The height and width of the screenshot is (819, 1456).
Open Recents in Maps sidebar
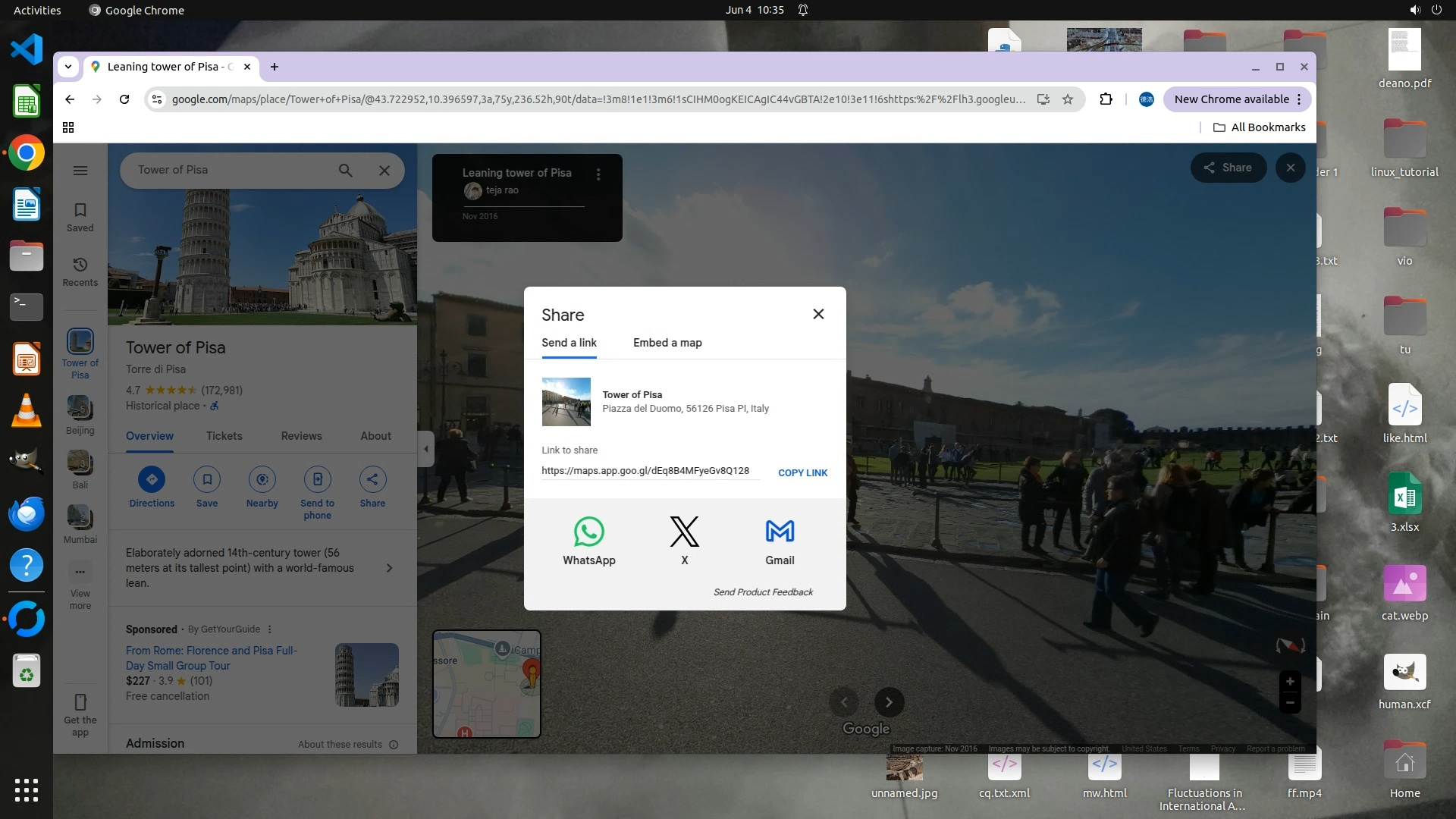(x=80, y=271)
